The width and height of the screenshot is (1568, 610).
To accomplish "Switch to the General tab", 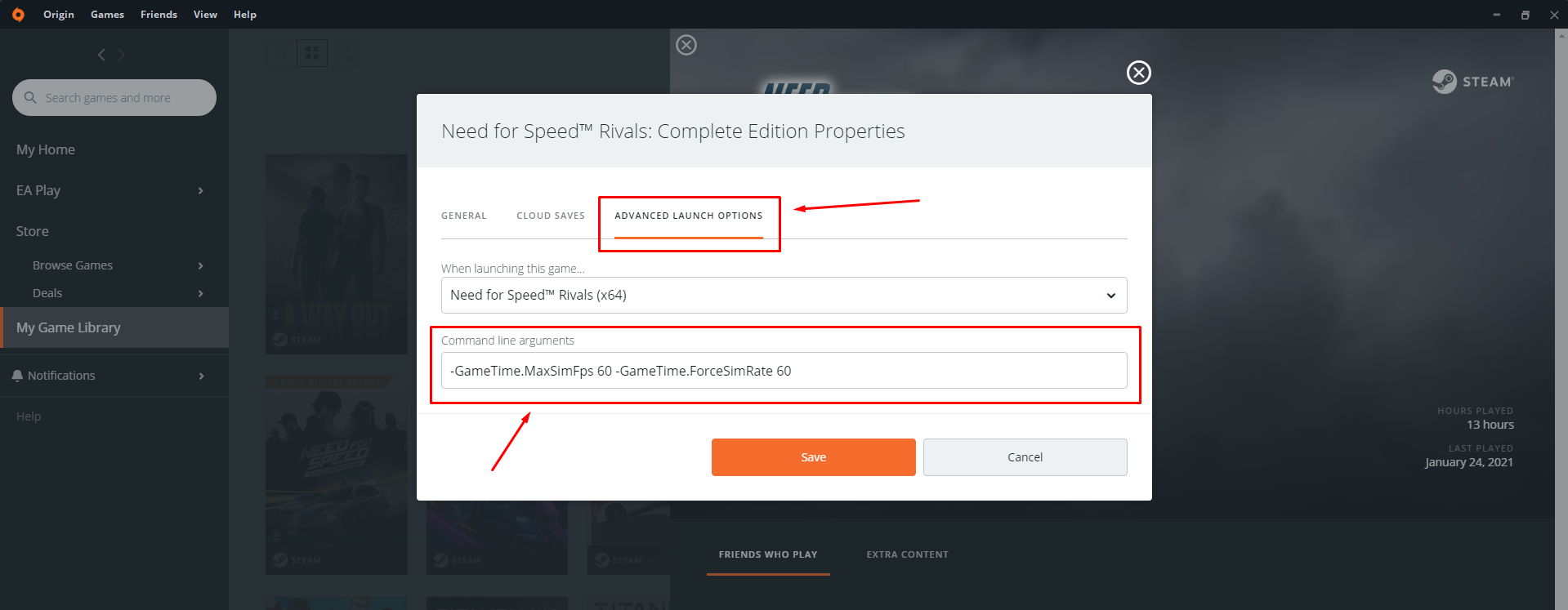I will [463, 216].
